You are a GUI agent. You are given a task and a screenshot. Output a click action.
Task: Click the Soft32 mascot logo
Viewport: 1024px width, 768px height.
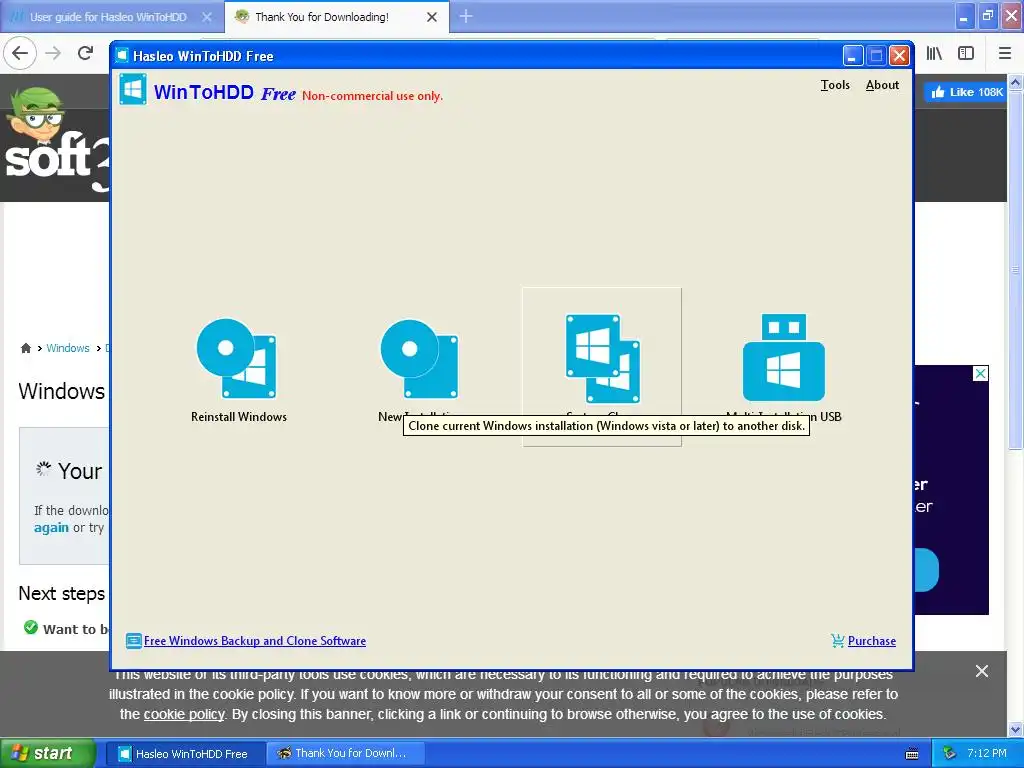tap(36, 118)
